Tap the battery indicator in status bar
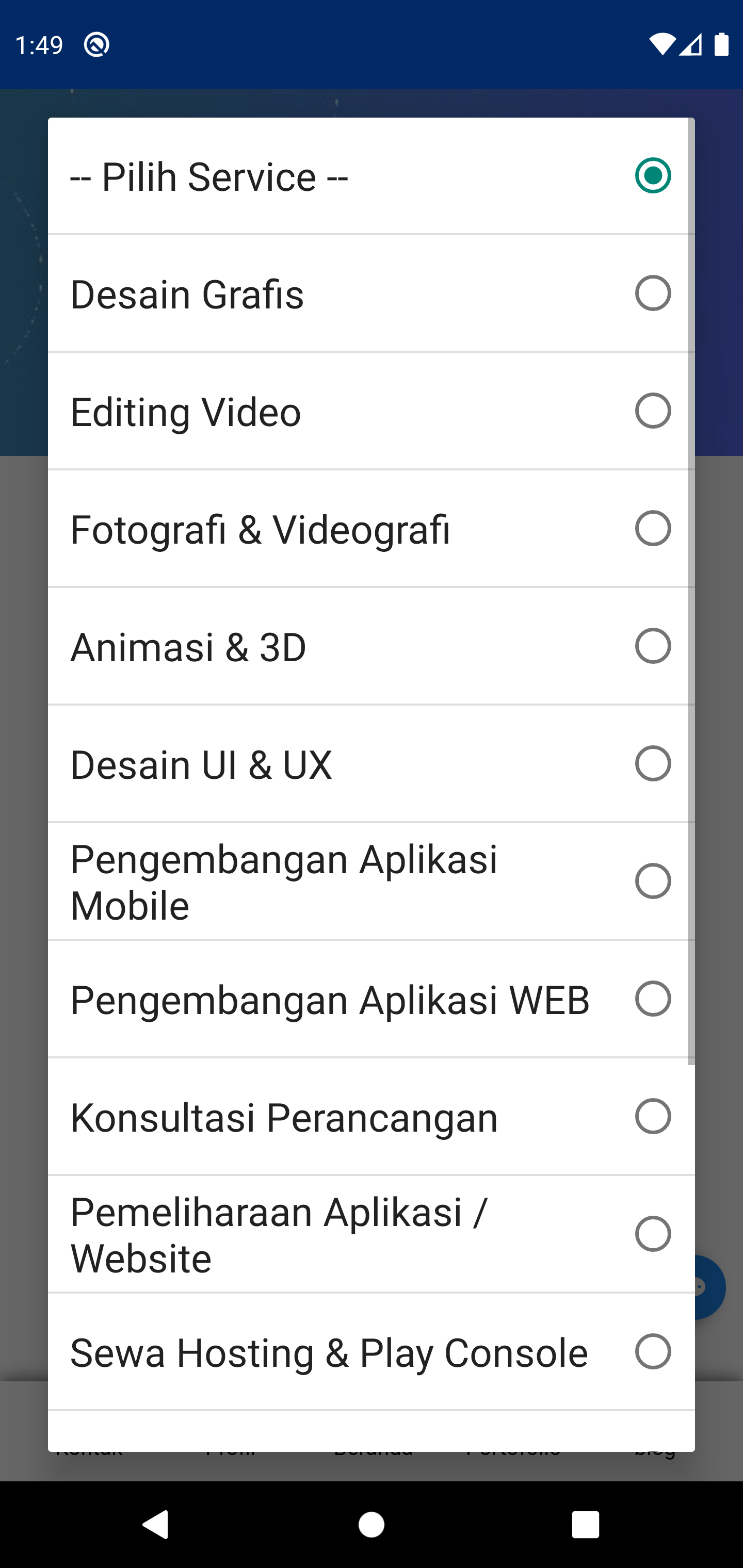The image size is (743, 1568). [x=722, y=44]
